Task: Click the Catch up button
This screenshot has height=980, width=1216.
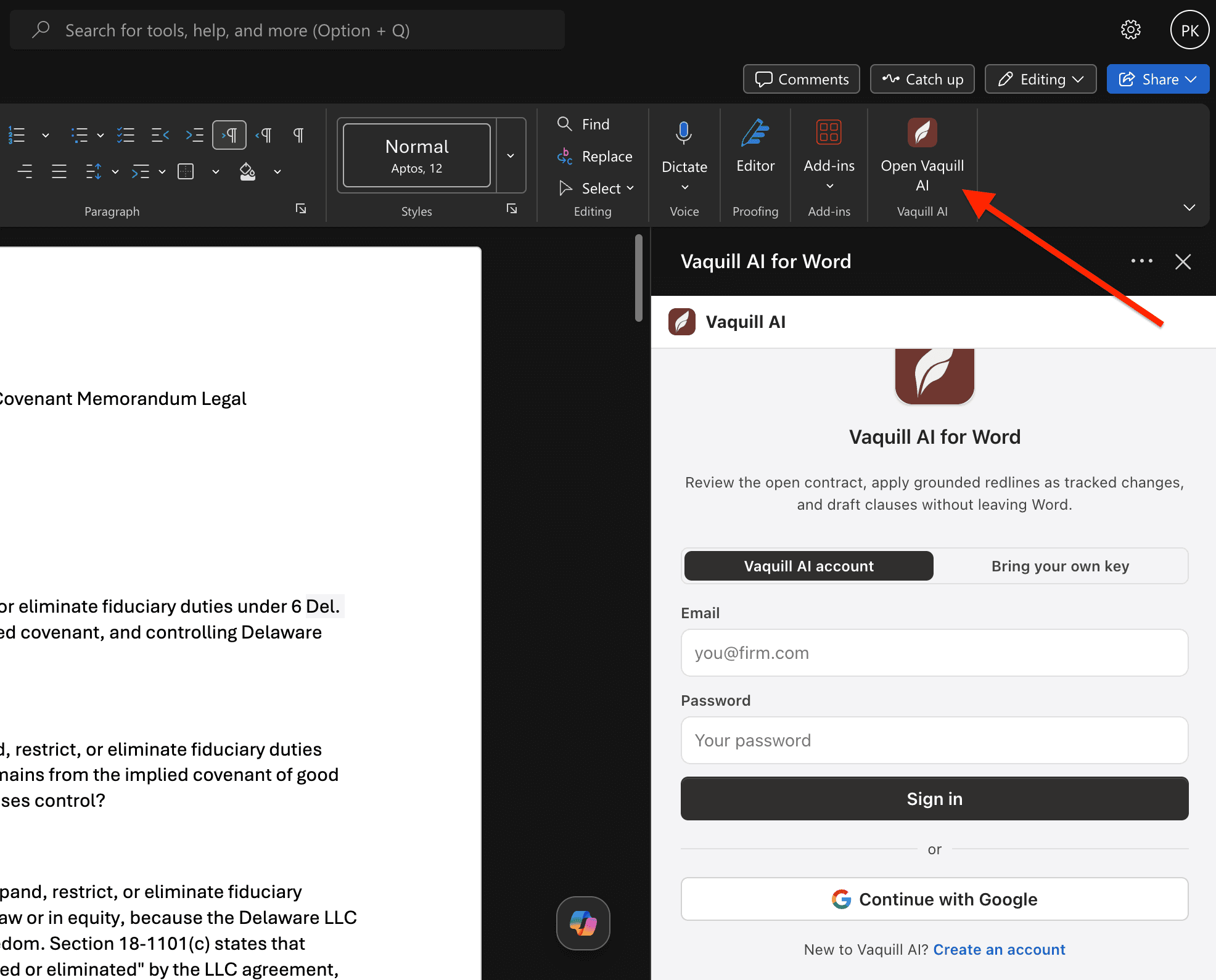Action: pyautogui.click(x=922, y=79)
